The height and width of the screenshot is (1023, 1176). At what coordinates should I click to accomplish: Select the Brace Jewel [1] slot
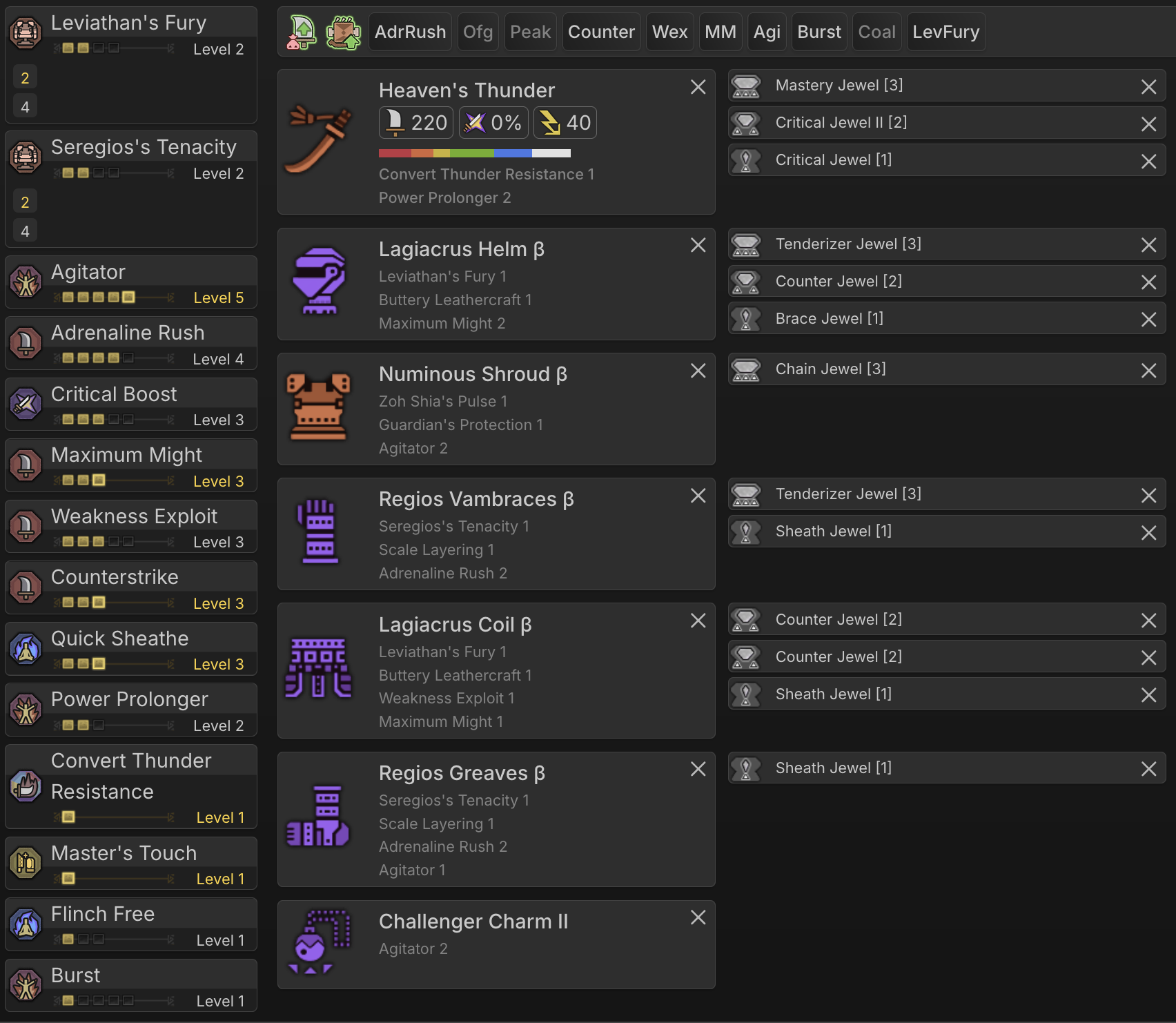(947, 319)
